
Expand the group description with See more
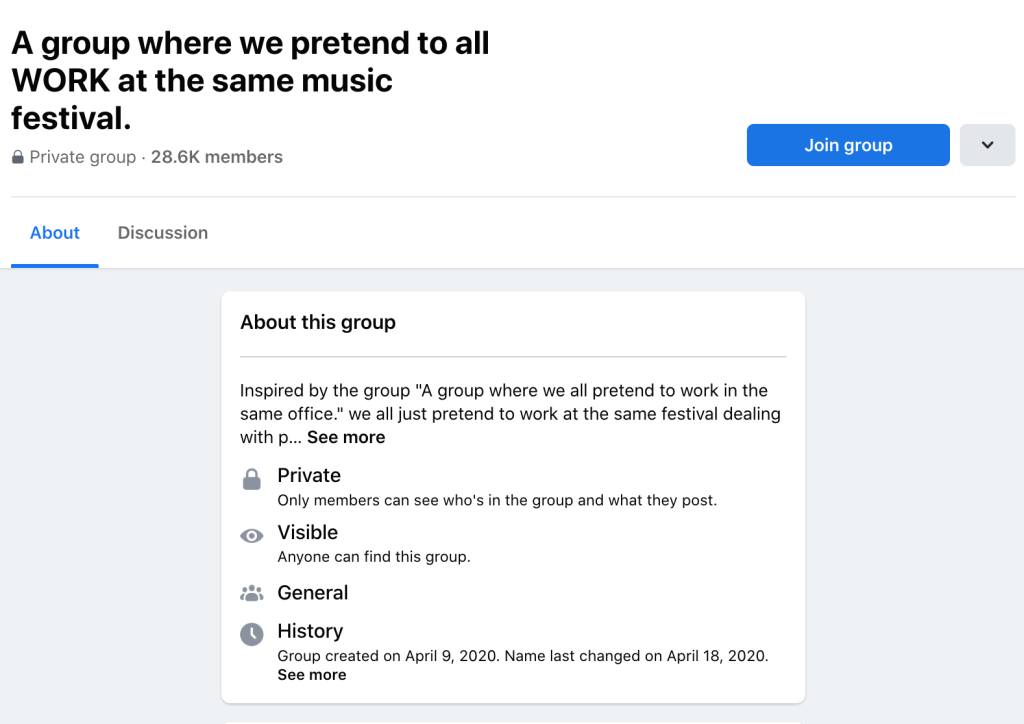tap(346, 437)
